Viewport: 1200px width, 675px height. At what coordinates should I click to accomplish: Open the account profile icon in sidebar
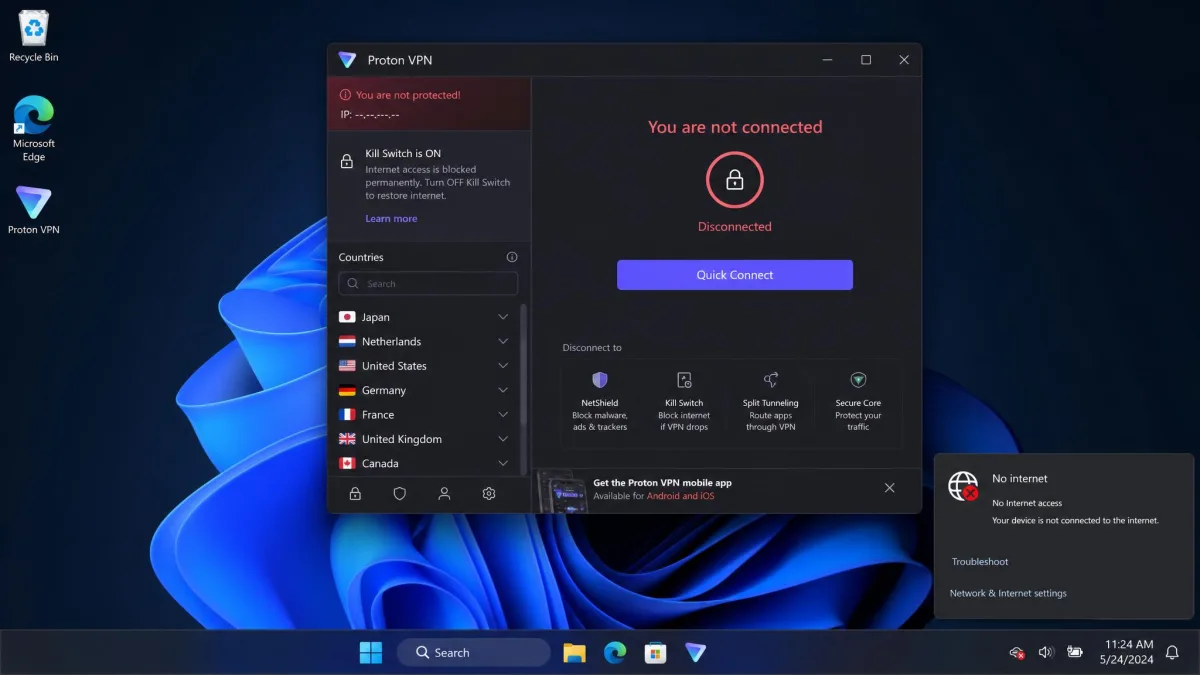(x=444, y=493)
